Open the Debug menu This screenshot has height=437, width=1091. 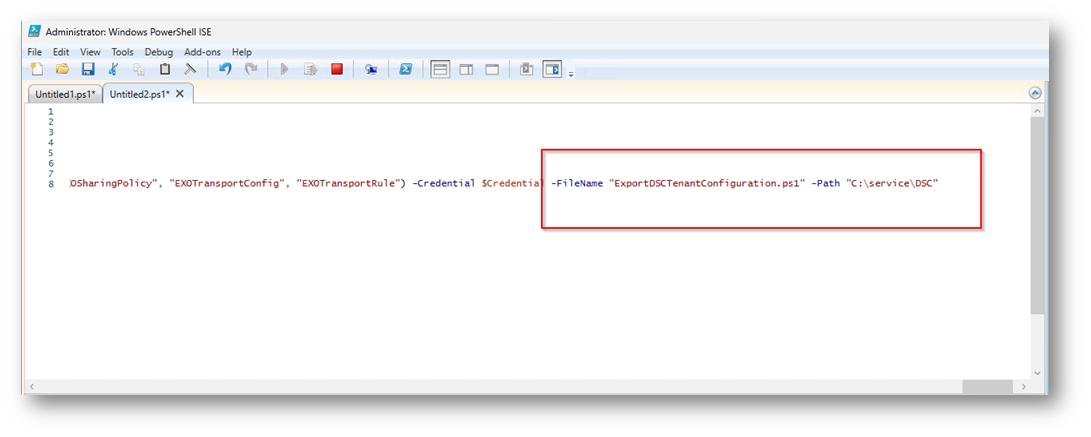point(158,51)
